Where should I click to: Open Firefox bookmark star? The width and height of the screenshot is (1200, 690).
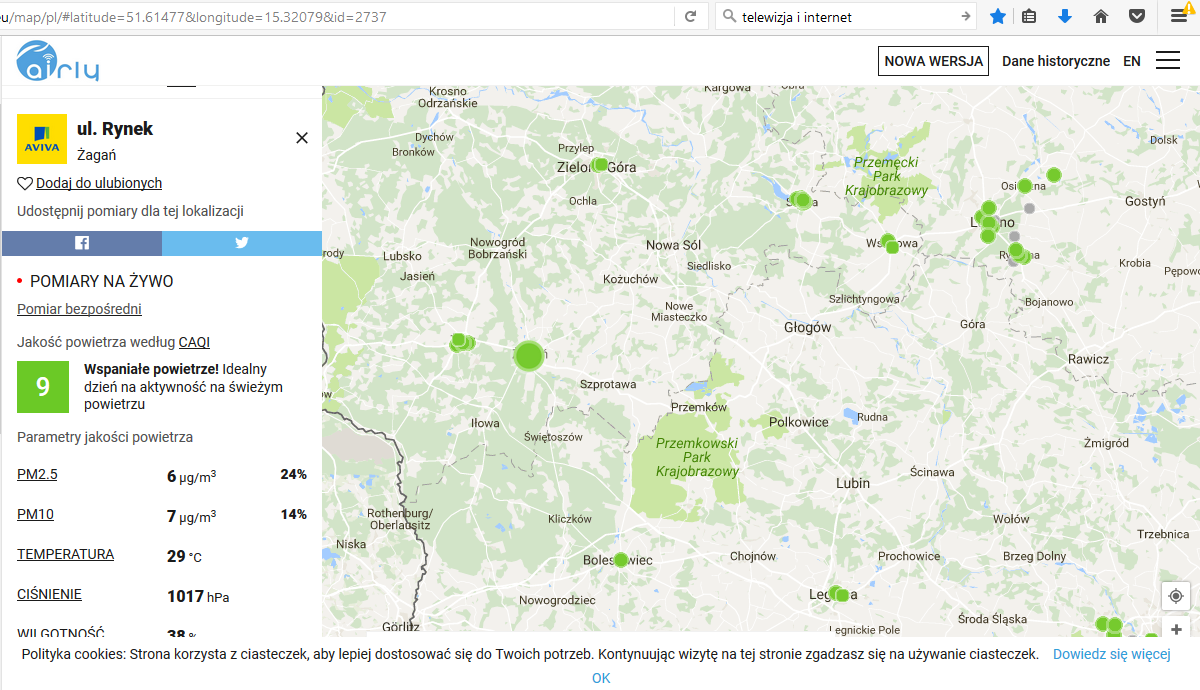(x=997, y=16)
